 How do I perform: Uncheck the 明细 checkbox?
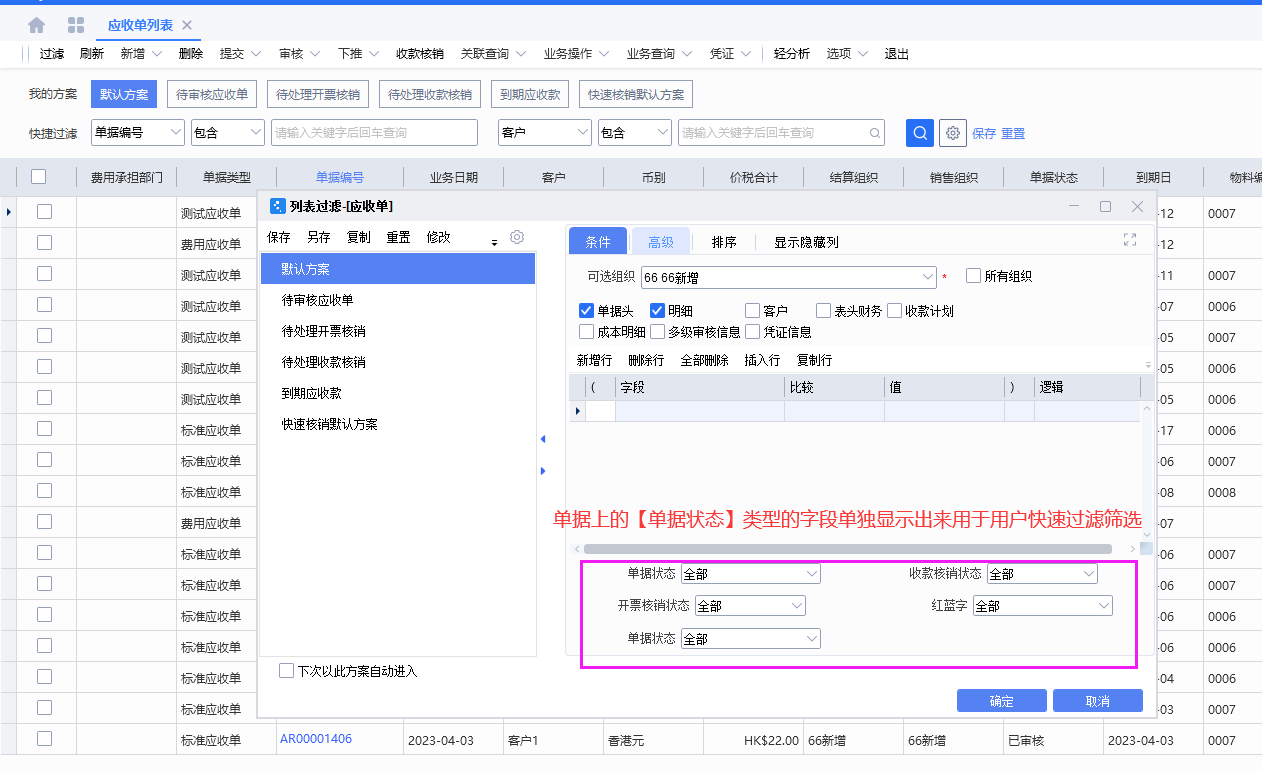tap(658, 311)
